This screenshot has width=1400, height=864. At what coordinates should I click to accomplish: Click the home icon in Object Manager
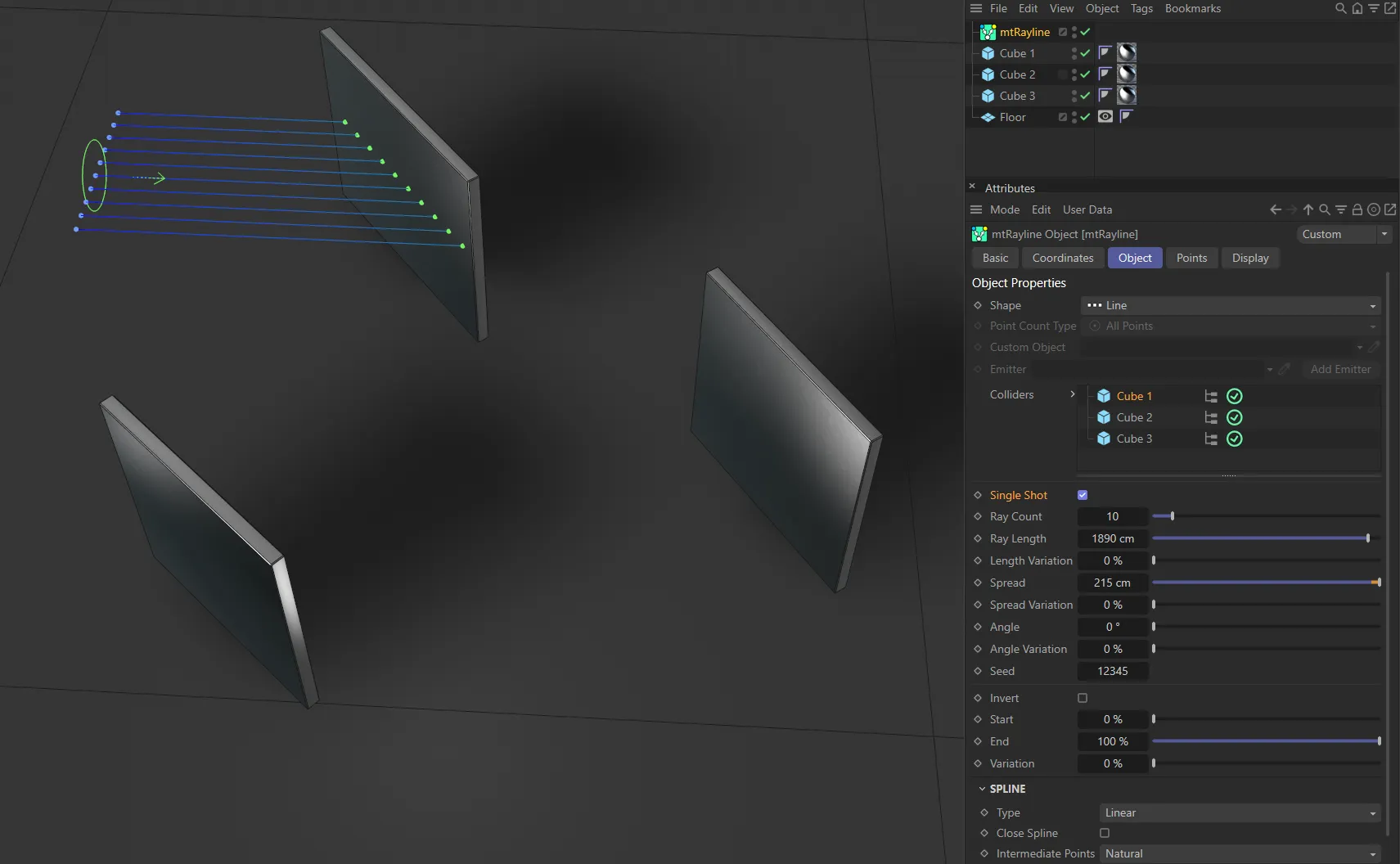click(1357, 8)
